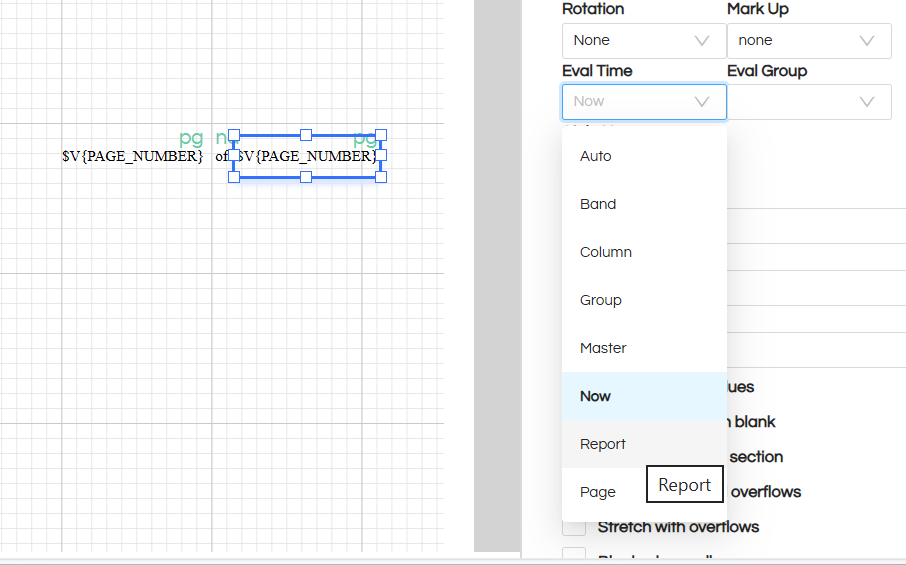Image resolution: width=906 pixels, height=565 pixels.
Task: Click the bottom-middle resize handle of selection
Action: [307, 177]
